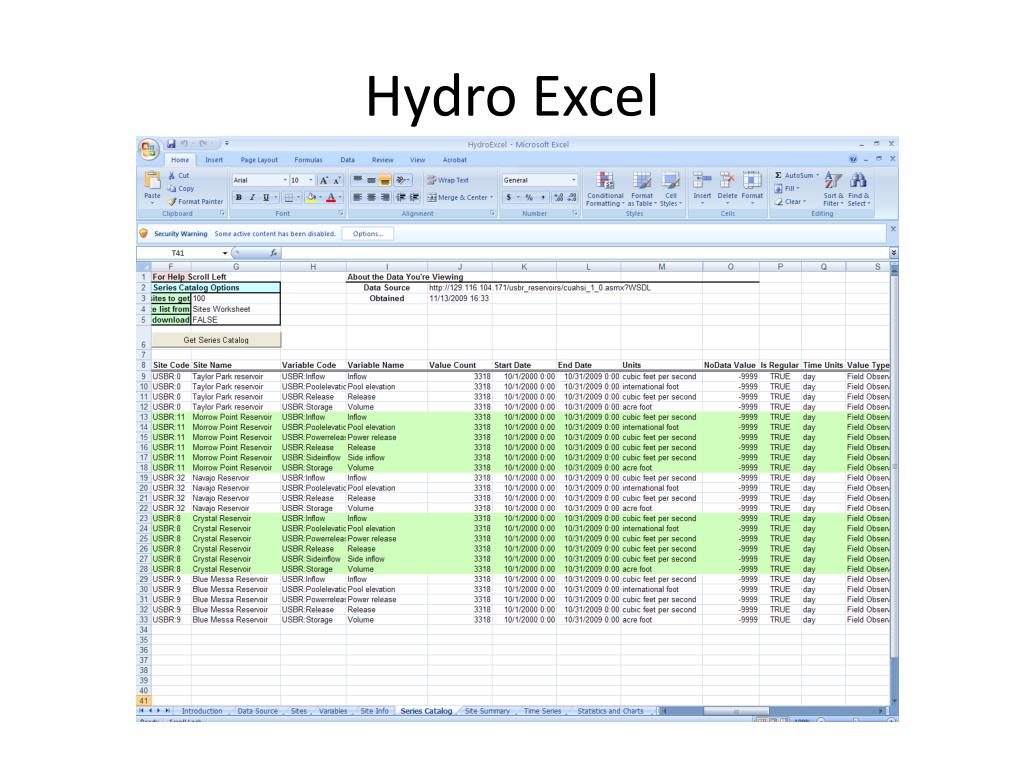Increase font size with Grow Font
1024x768 pixels.
coord(323,180)
